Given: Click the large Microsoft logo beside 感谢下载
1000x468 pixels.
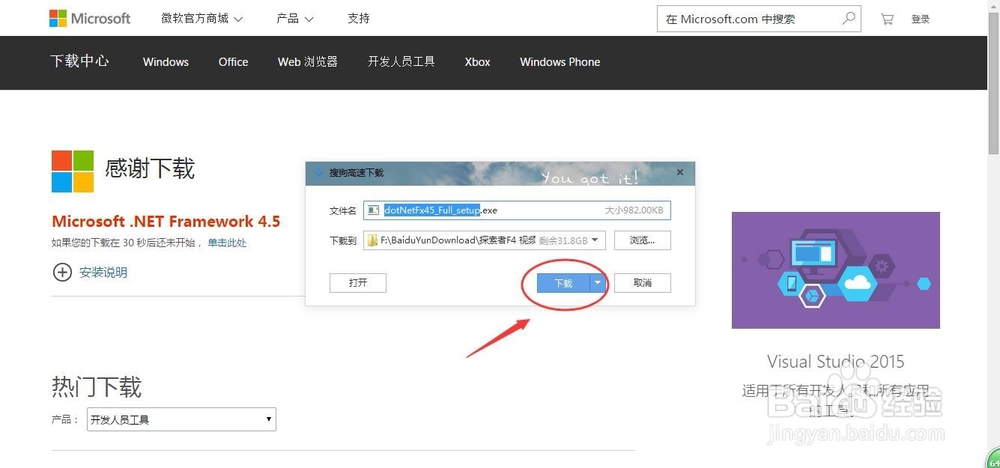Looking at the screenshot, I should pyautogui.click(x=73, y=171).
